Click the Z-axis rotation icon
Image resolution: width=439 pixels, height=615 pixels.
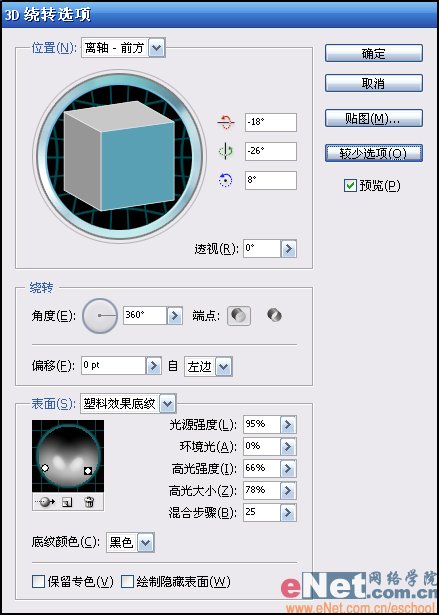pyautogui.click(x=226, y=180)
